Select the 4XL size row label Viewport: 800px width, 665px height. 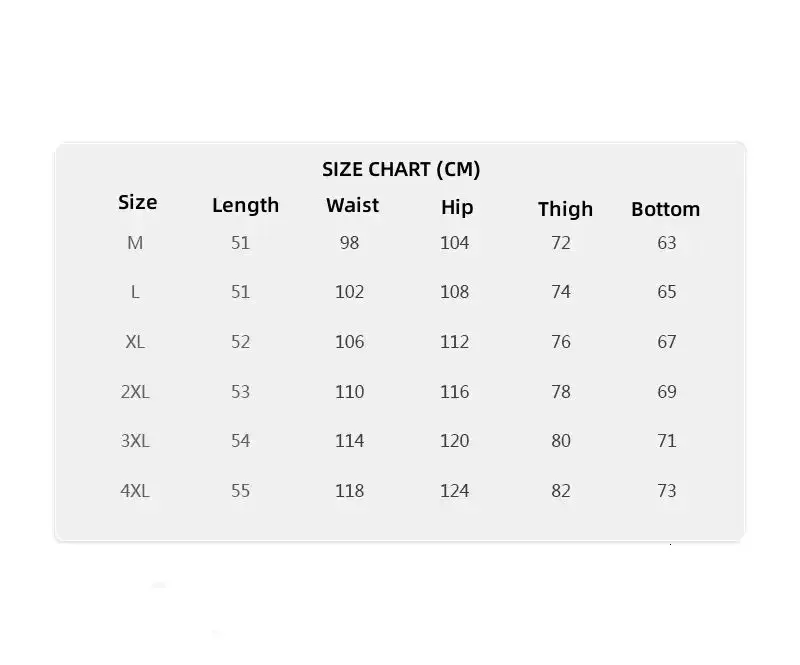[135, 491]
